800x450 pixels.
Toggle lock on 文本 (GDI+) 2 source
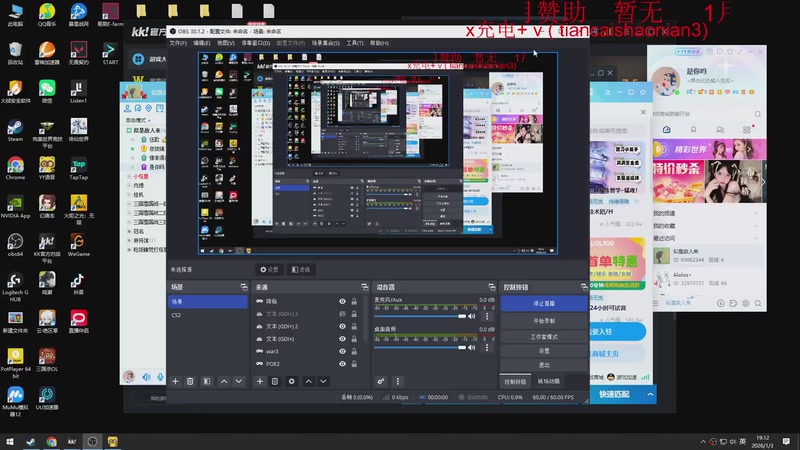tap(354, 326)
